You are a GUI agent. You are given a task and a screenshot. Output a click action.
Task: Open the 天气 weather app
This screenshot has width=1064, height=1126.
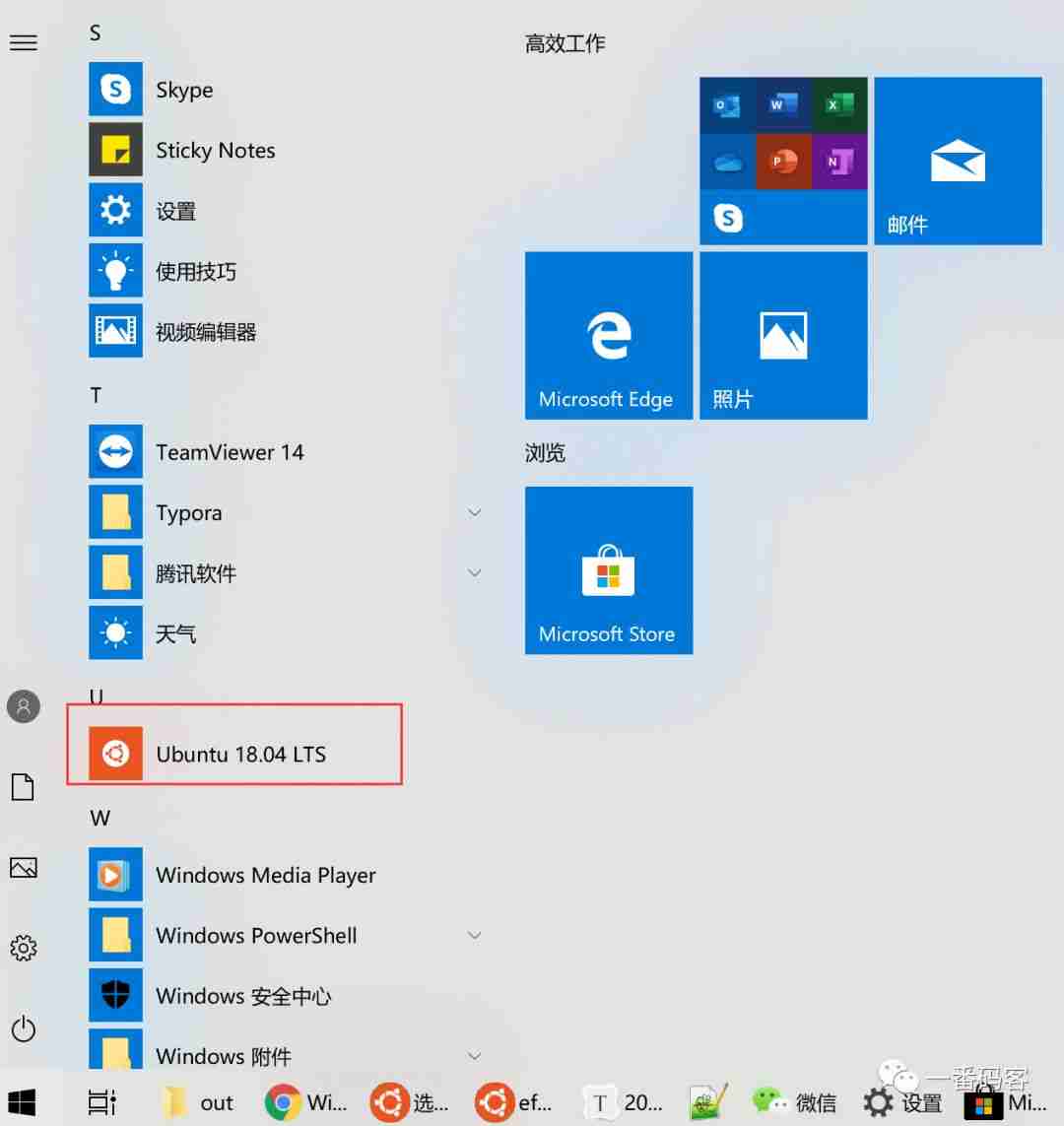[x=176, y=633]
